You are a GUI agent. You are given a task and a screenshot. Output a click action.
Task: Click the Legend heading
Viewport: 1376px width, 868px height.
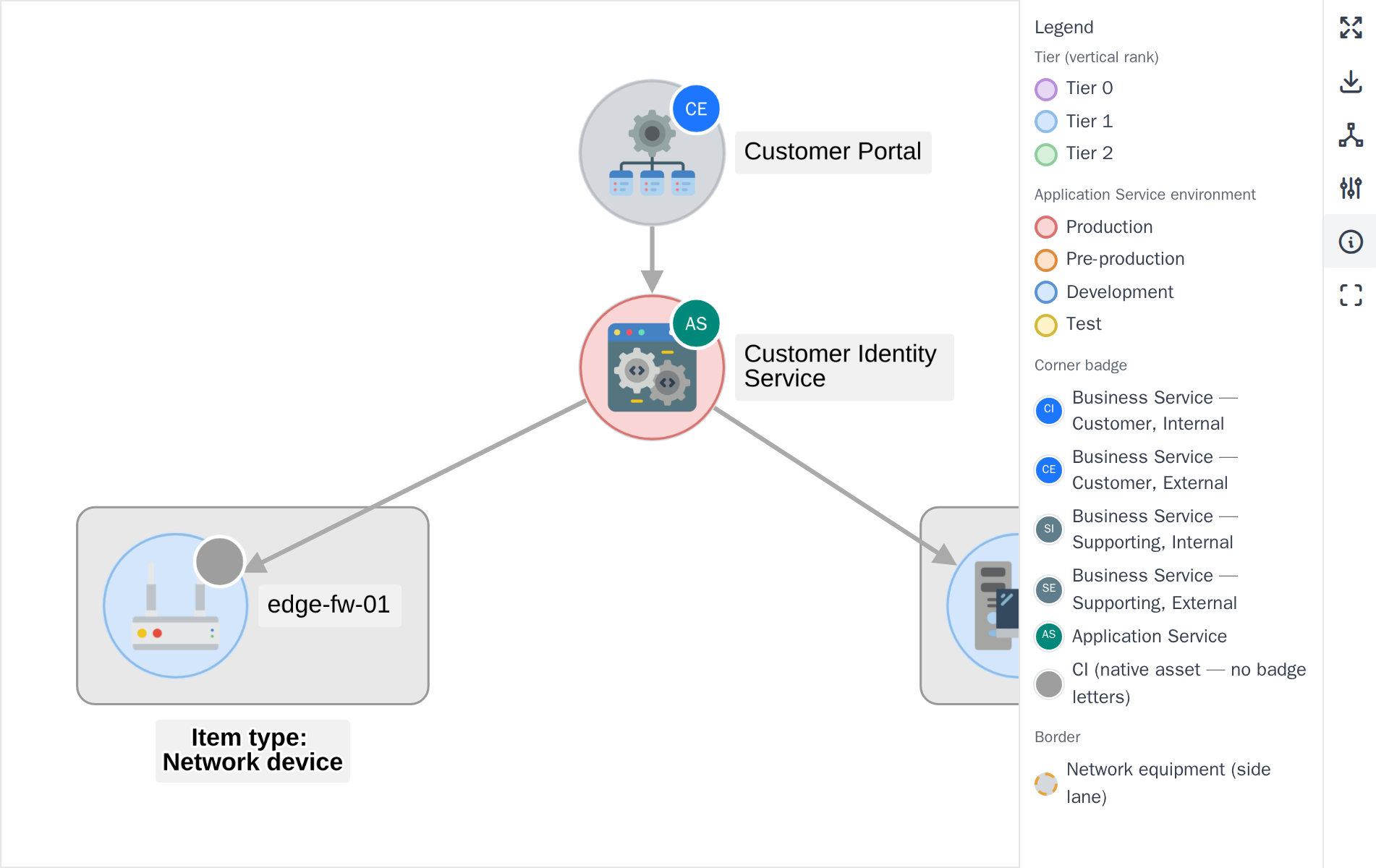[1063, 27]
